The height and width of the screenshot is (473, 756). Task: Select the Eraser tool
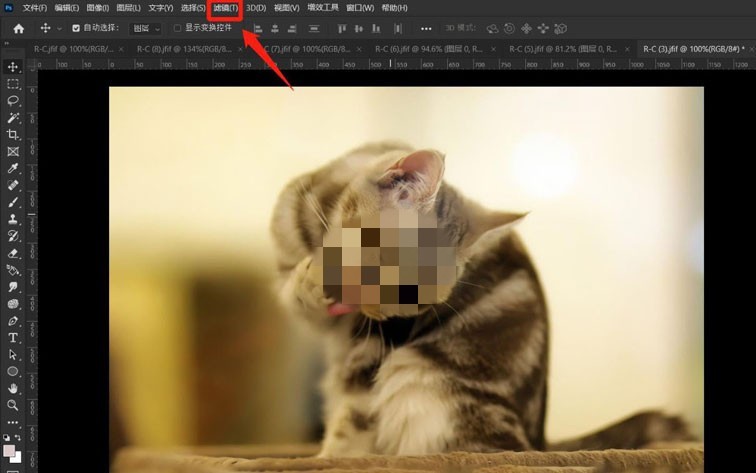pyautogui.click(x=13, y=253)
